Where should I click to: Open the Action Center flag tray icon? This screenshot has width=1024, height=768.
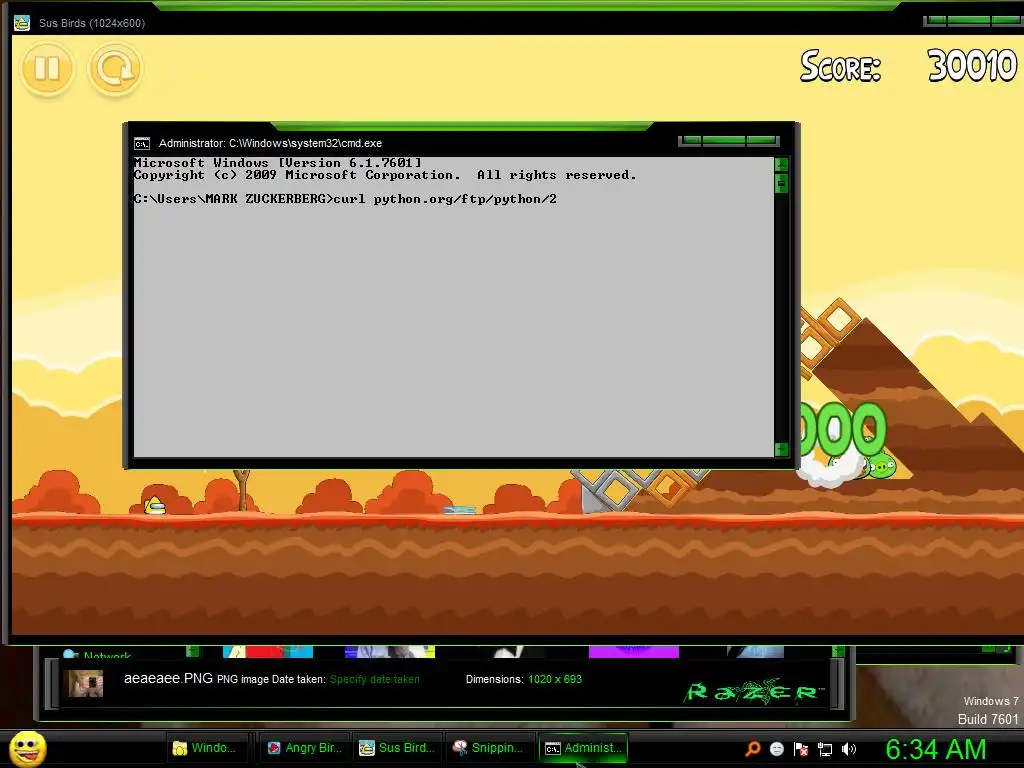(801, 749)
